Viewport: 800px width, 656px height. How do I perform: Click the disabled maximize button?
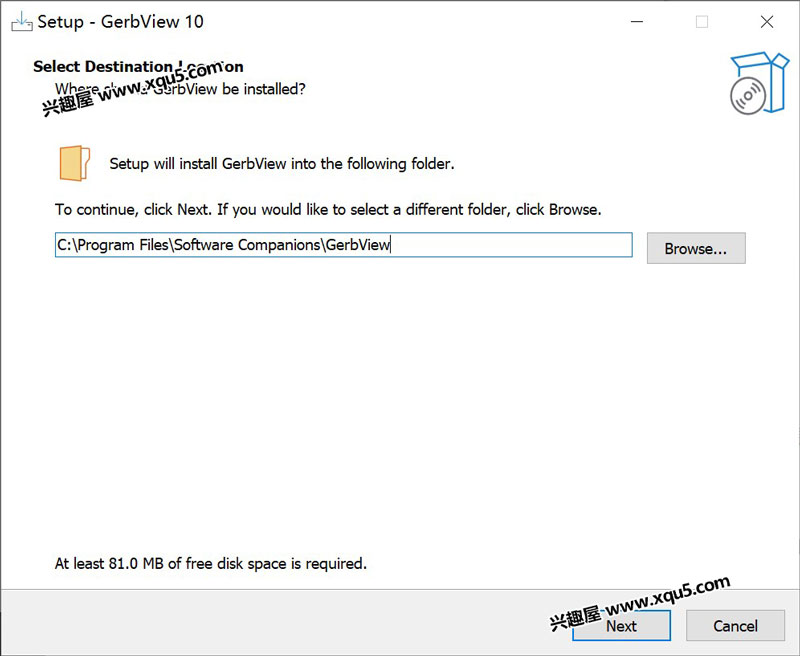pos(702,22)
